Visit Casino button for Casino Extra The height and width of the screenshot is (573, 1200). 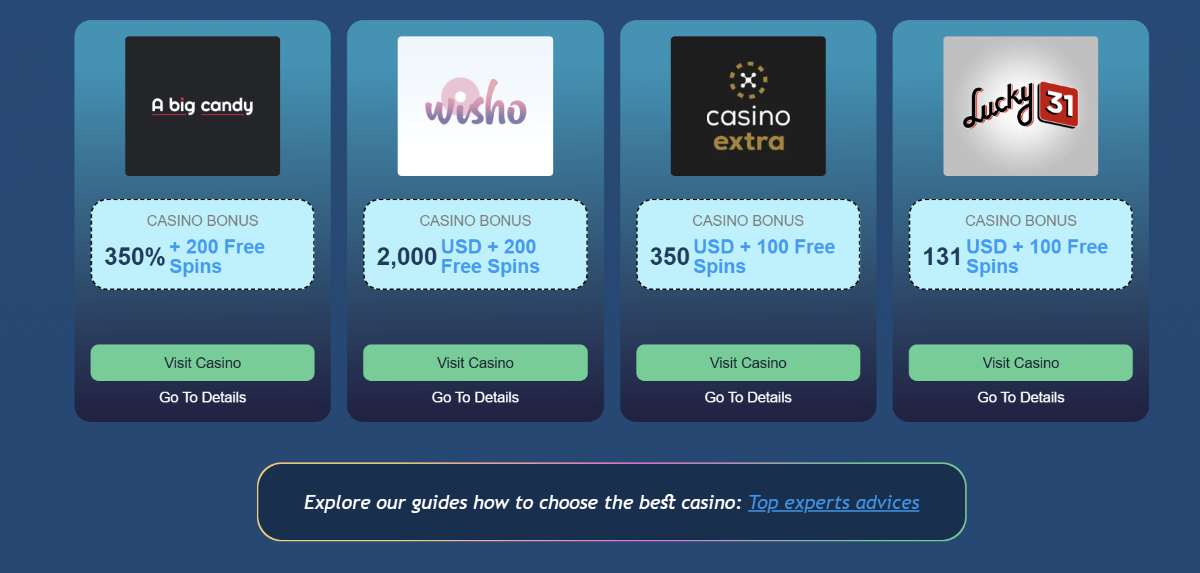[x=748, y=363]
